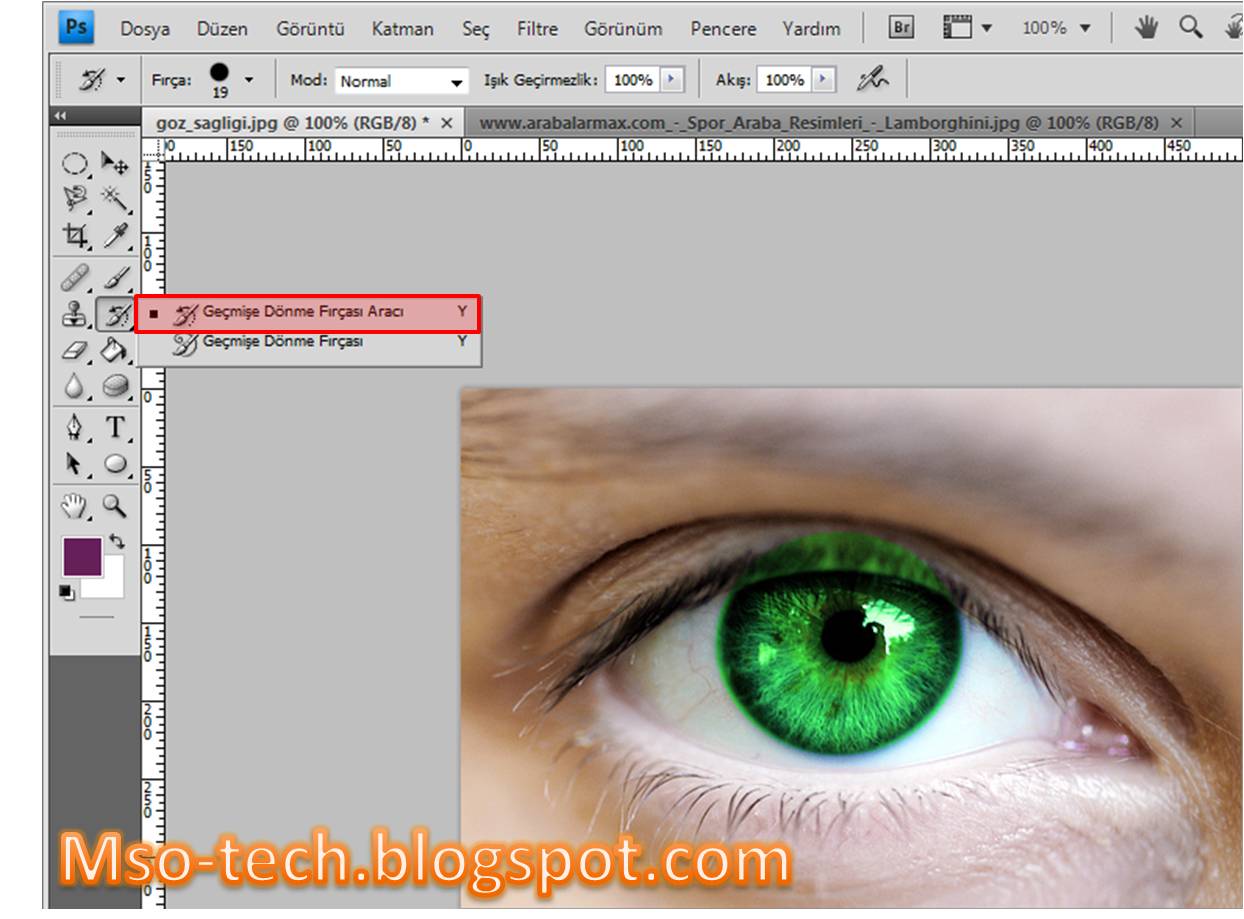This screenshot has width=1244, height=919.
Task: Choose Geçmişe Dönme Fırçası Aracı flyout item
Action: click(308, 313)
